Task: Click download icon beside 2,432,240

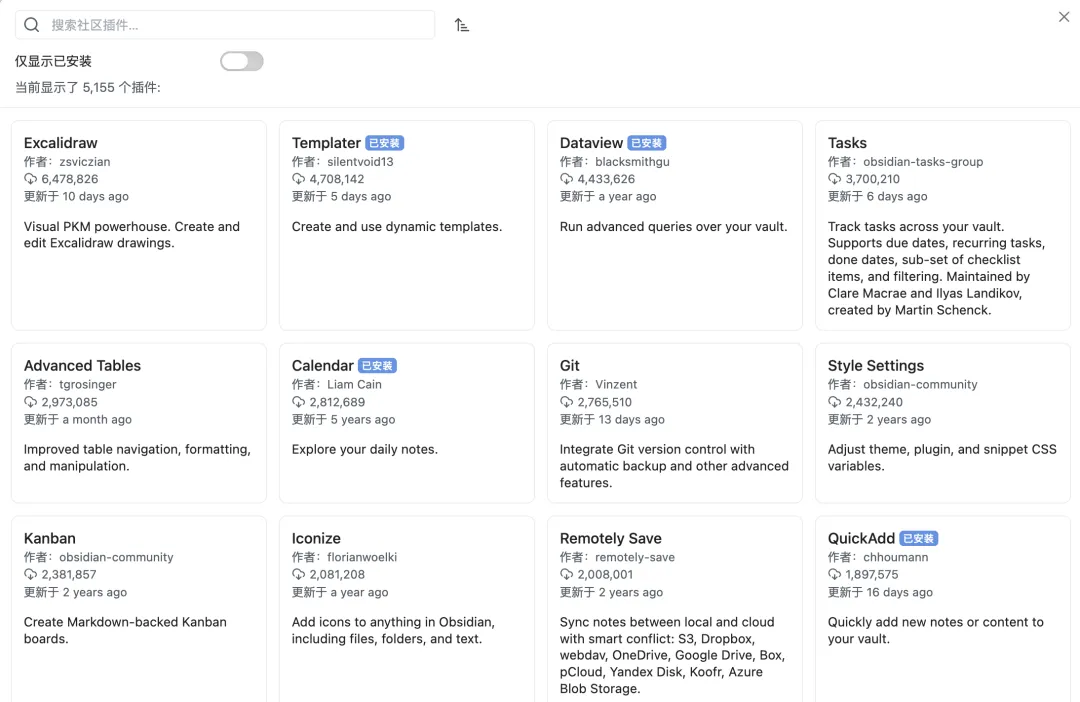Action: tap(834, 402)
